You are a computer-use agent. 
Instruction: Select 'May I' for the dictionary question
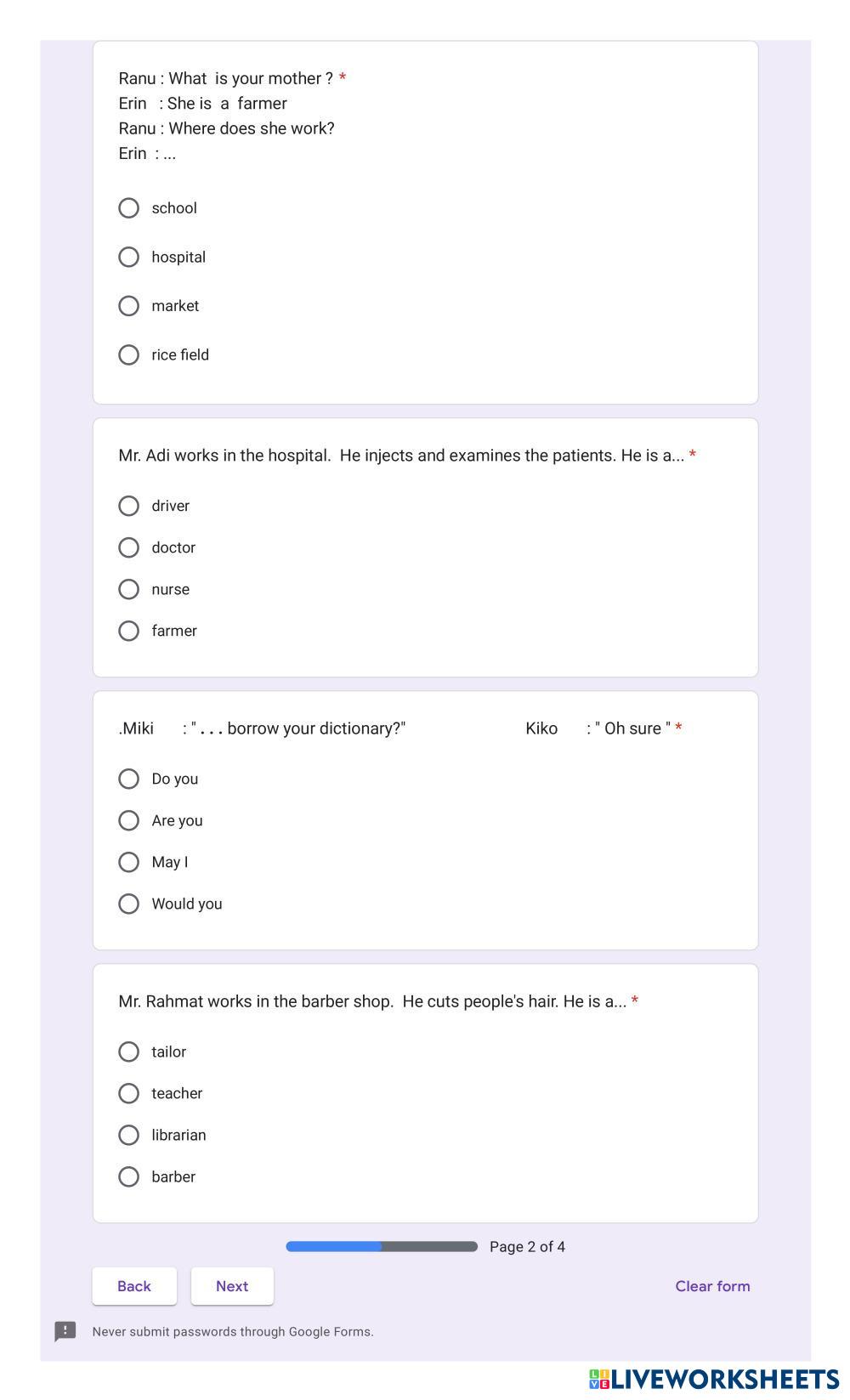[128, 862]
